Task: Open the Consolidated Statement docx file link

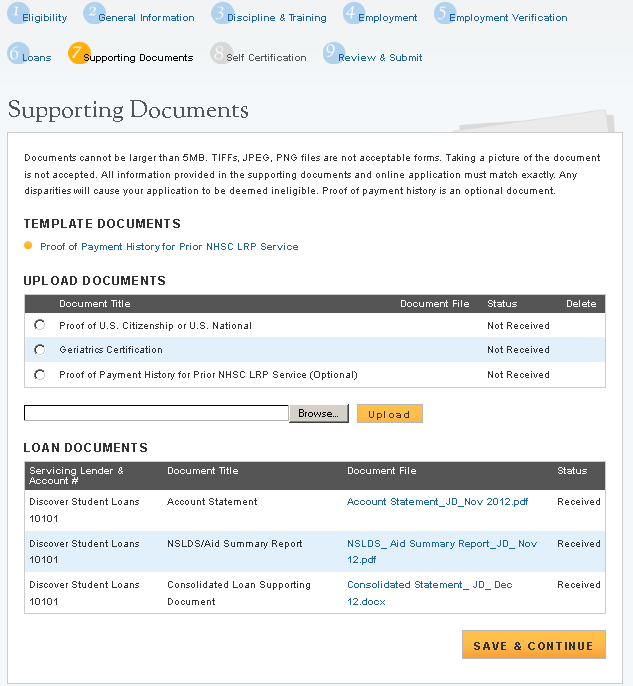Action: pyautogui.click(x=429, y=593)
